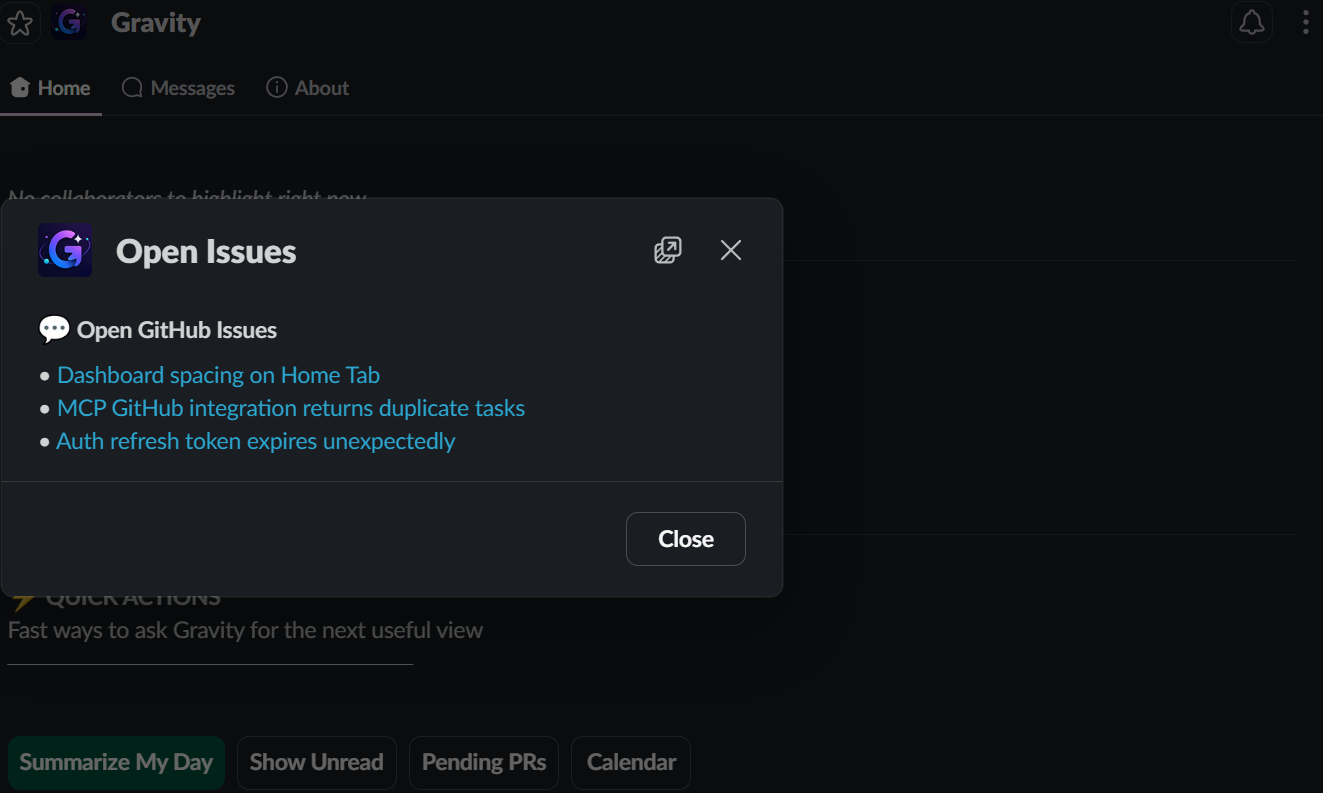
Task: Click the Close button in the modal
Action: pos(686,539)
